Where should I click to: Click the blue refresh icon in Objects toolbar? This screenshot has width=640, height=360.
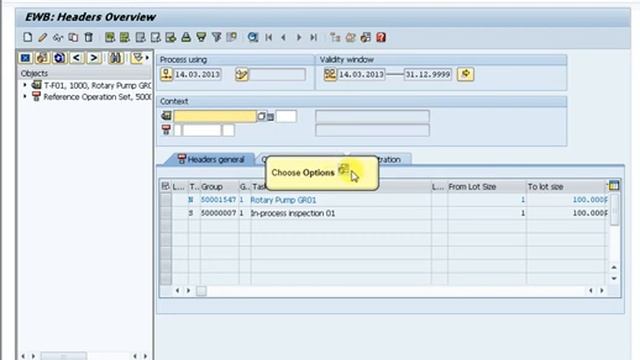pyautogui.click(x=59, y=58)
